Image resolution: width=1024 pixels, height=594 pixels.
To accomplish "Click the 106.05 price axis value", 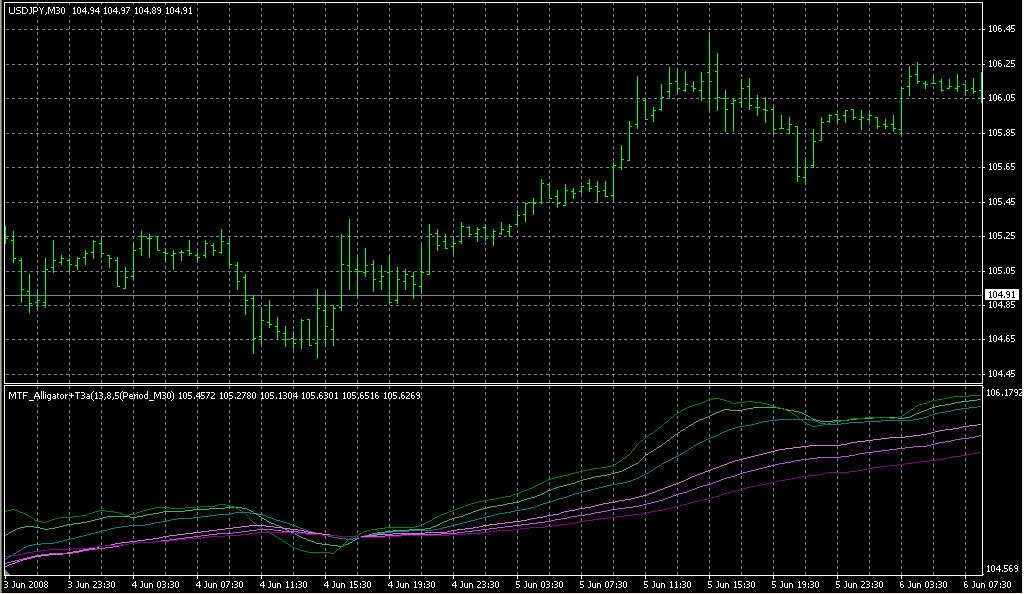I will pos(1001,98).
